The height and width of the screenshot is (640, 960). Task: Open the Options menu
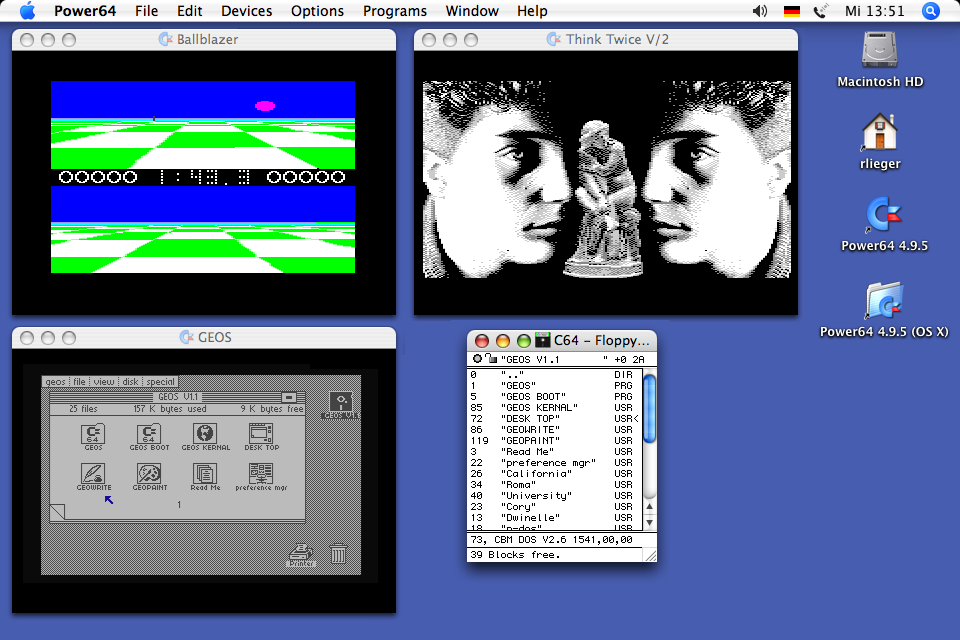tap(317, 11)
